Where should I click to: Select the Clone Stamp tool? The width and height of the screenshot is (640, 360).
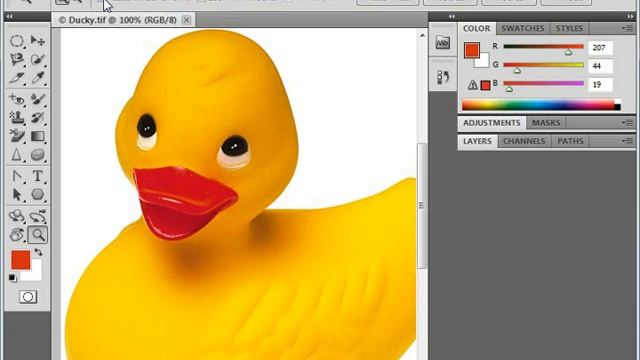point(17,118)
